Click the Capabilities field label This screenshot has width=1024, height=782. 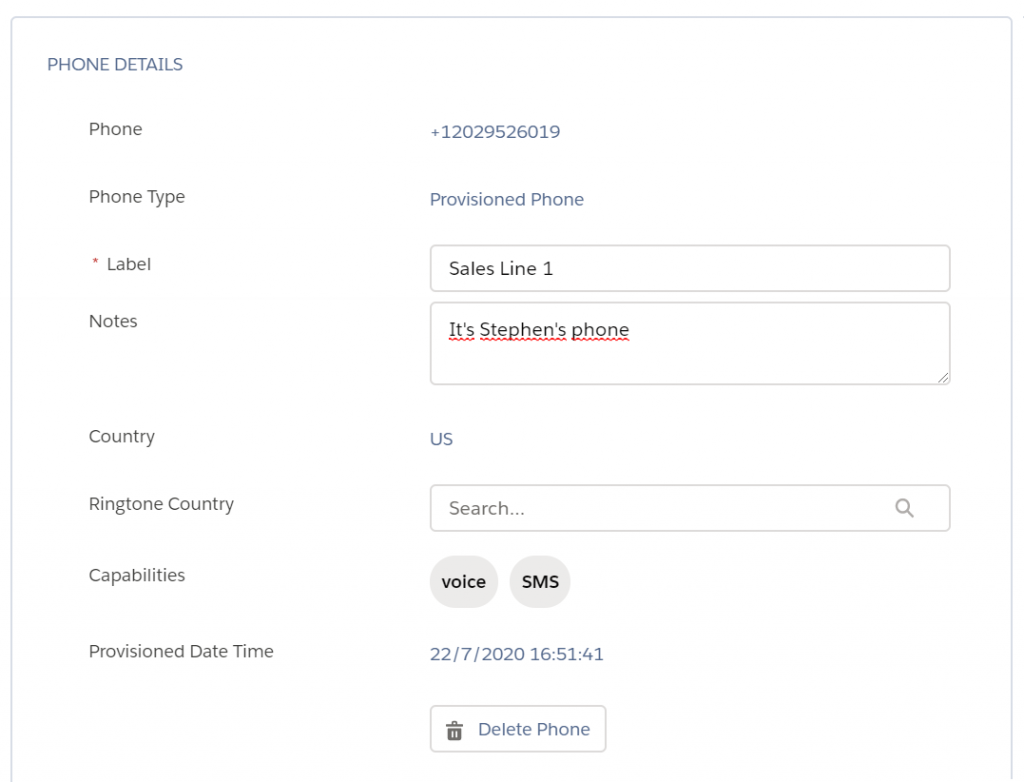pyautogui.click(x=137, y=576)
